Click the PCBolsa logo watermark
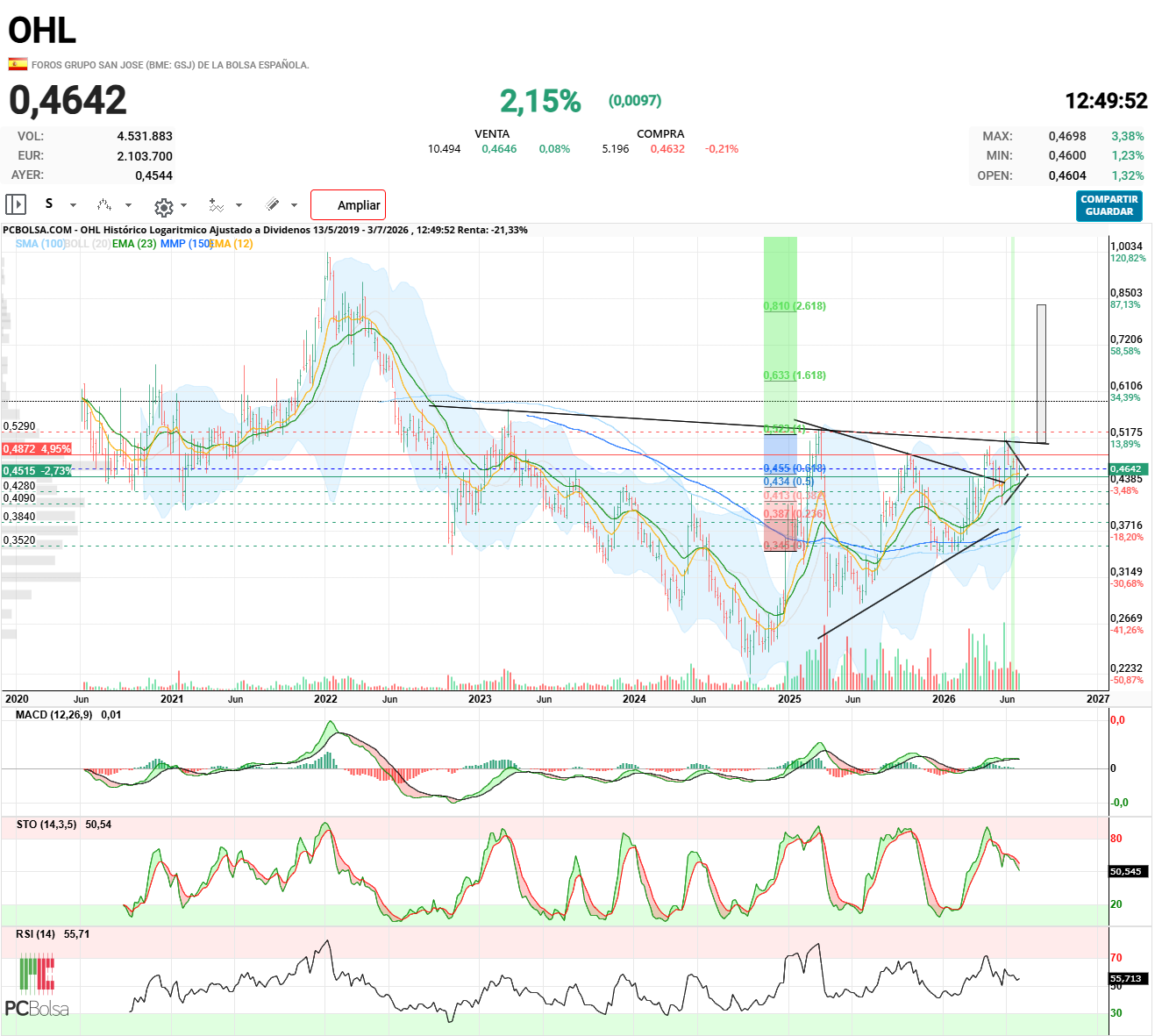Screen dimensions: 1155x1036 (37, 987)
